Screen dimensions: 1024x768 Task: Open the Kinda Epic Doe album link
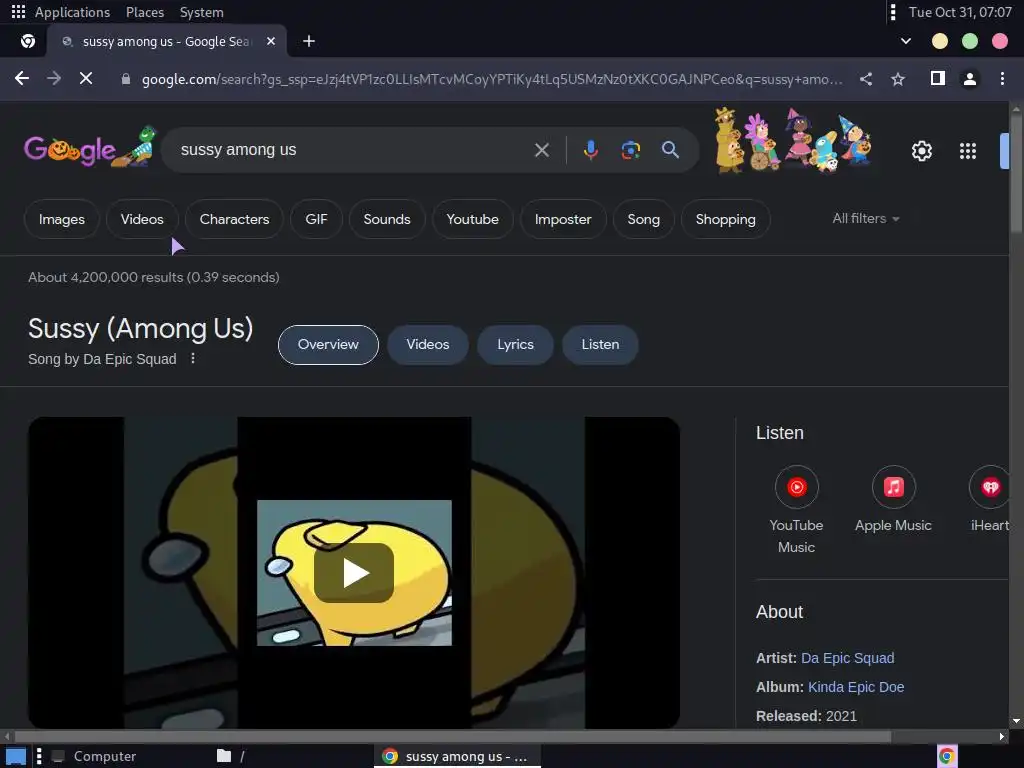point(856,687)
